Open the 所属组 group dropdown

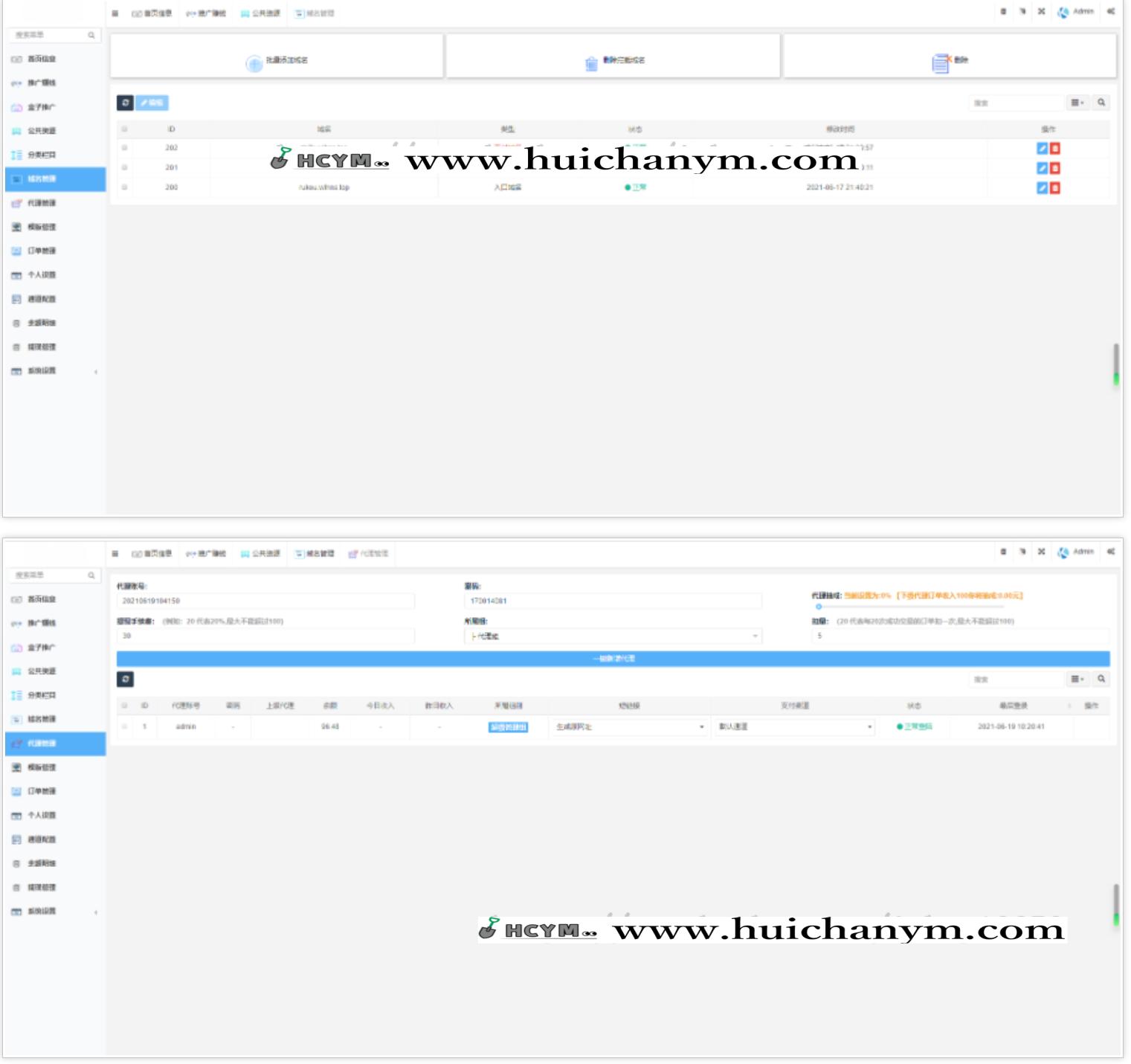pyautogui.click(x=613, y=636)
